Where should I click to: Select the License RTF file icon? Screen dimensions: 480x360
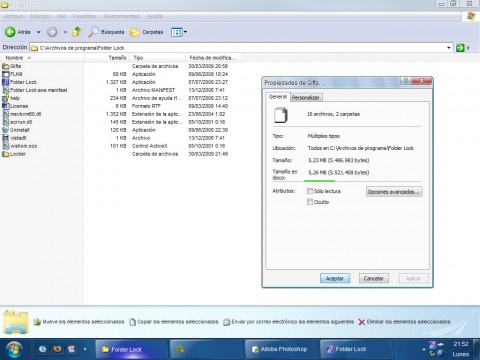pos(6,106)
